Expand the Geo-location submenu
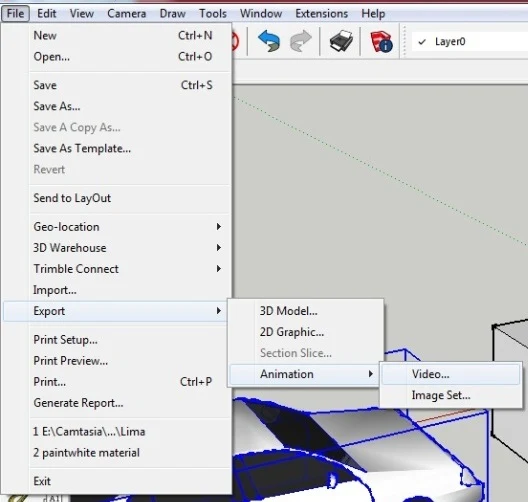The height and width of the screenshot is (502, 528). click(128, 227)
